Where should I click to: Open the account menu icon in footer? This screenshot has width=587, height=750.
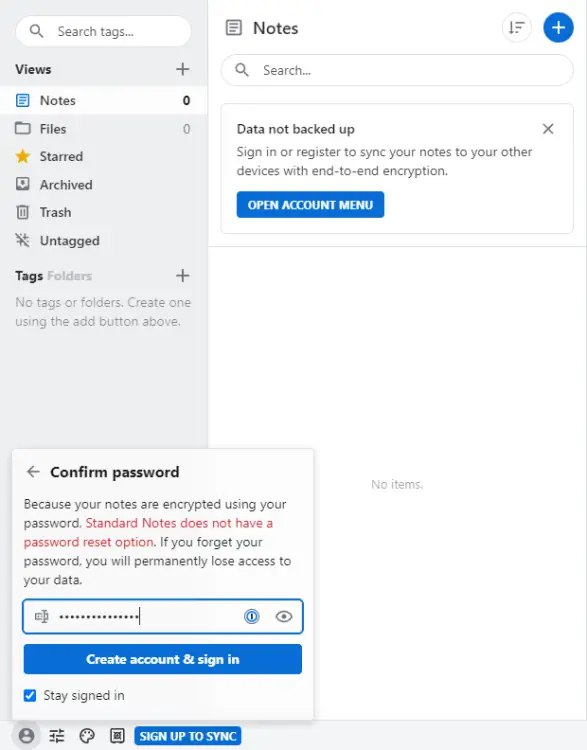26,735
